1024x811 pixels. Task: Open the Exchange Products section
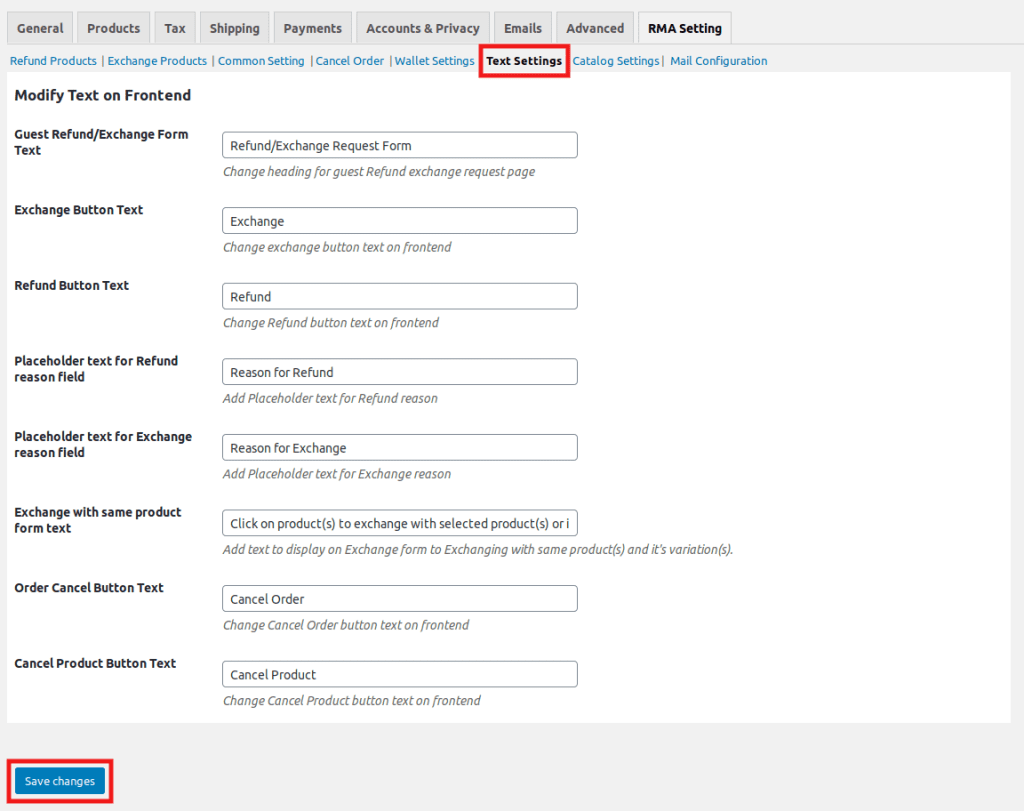click(x=156, y=60)
